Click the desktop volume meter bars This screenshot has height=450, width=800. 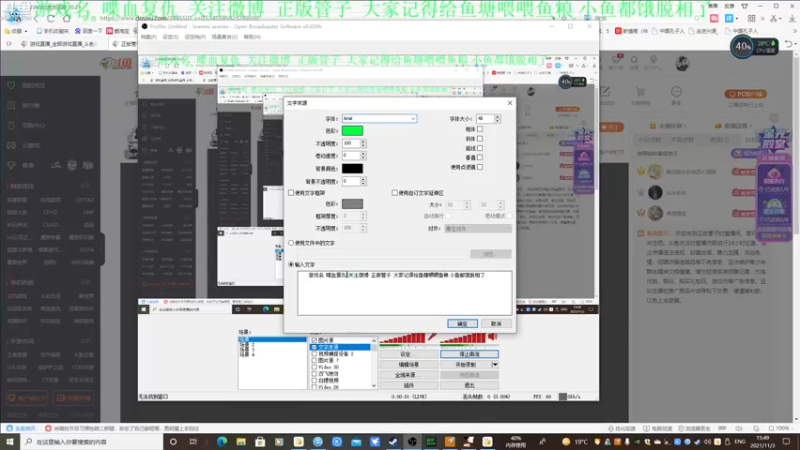coord(462,338)
